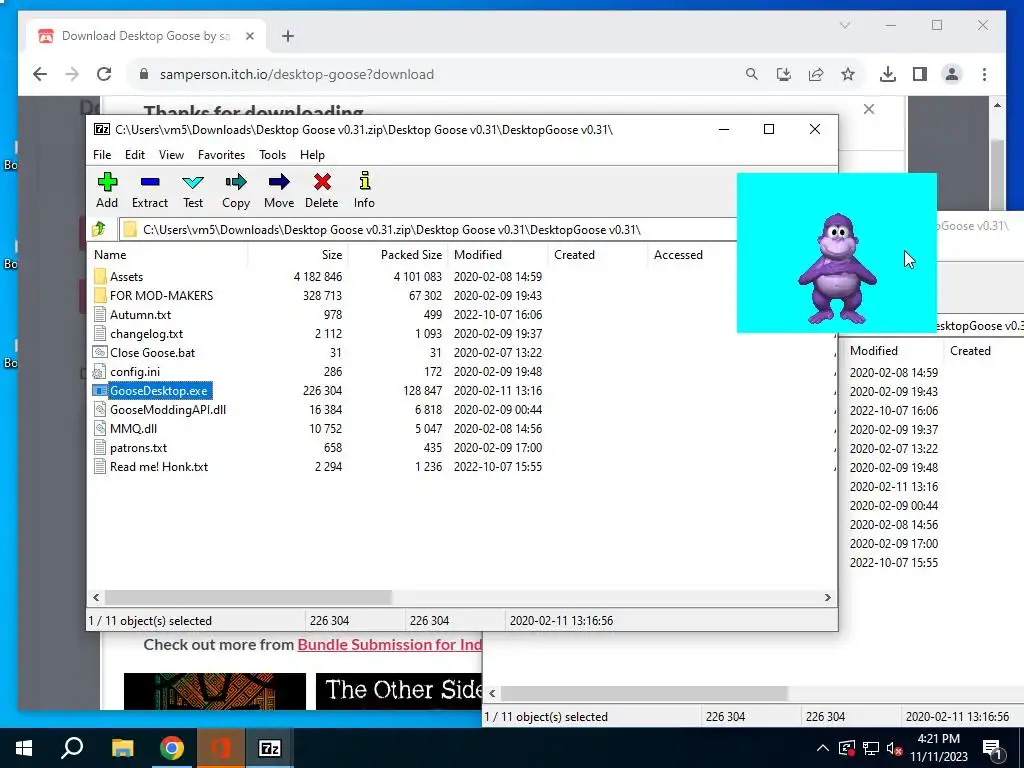The image size is (1024, 768).
Task: Sort by Packed Size column header
Action: click(x=398, y=255)
